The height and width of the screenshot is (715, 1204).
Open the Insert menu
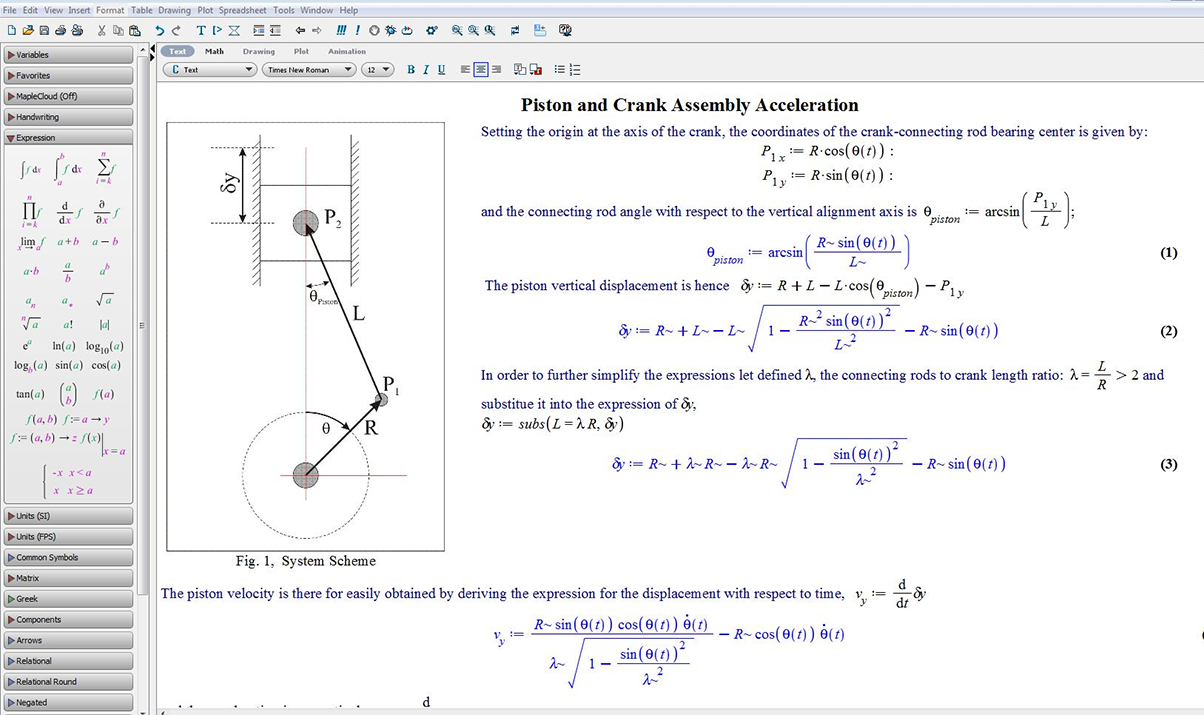pos(80,10)
